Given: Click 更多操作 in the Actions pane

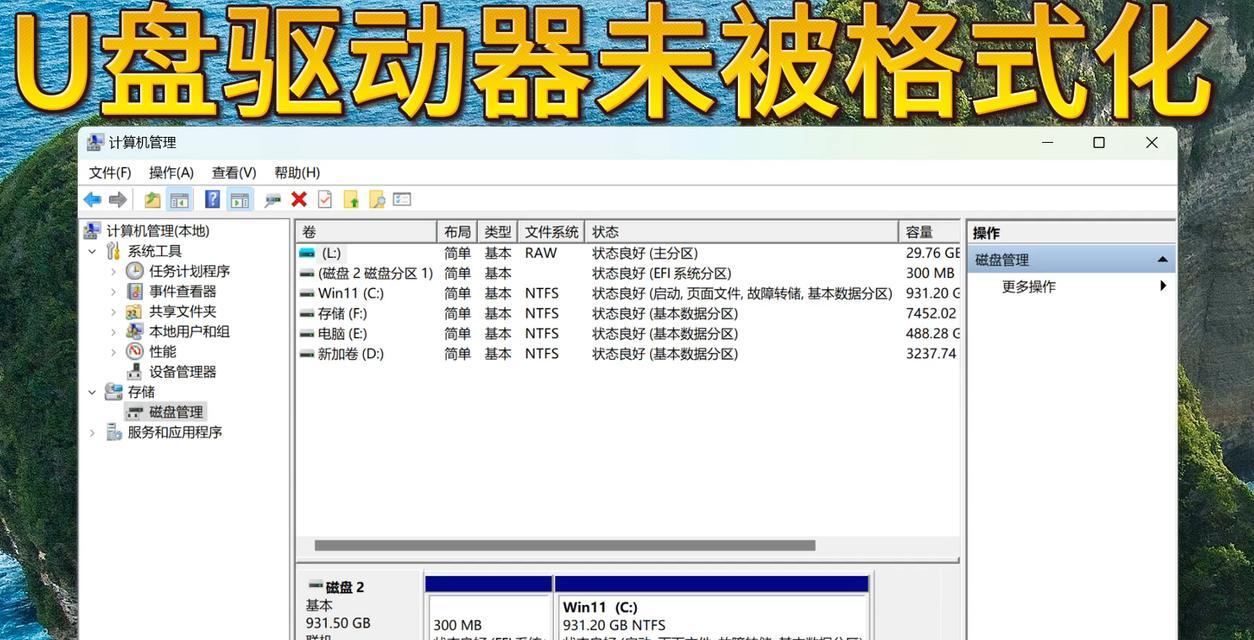Looking at the screenshot, I should tap(1028, 287).
